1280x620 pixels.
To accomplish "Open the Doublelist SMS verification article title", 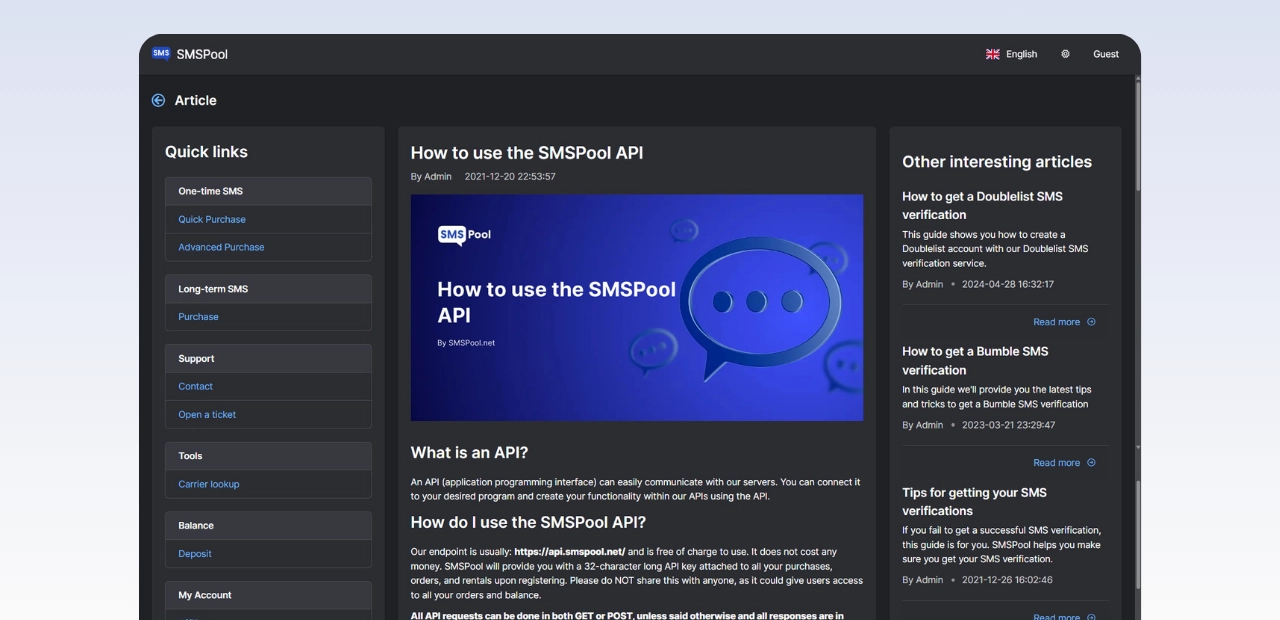I will pos(982,205).
